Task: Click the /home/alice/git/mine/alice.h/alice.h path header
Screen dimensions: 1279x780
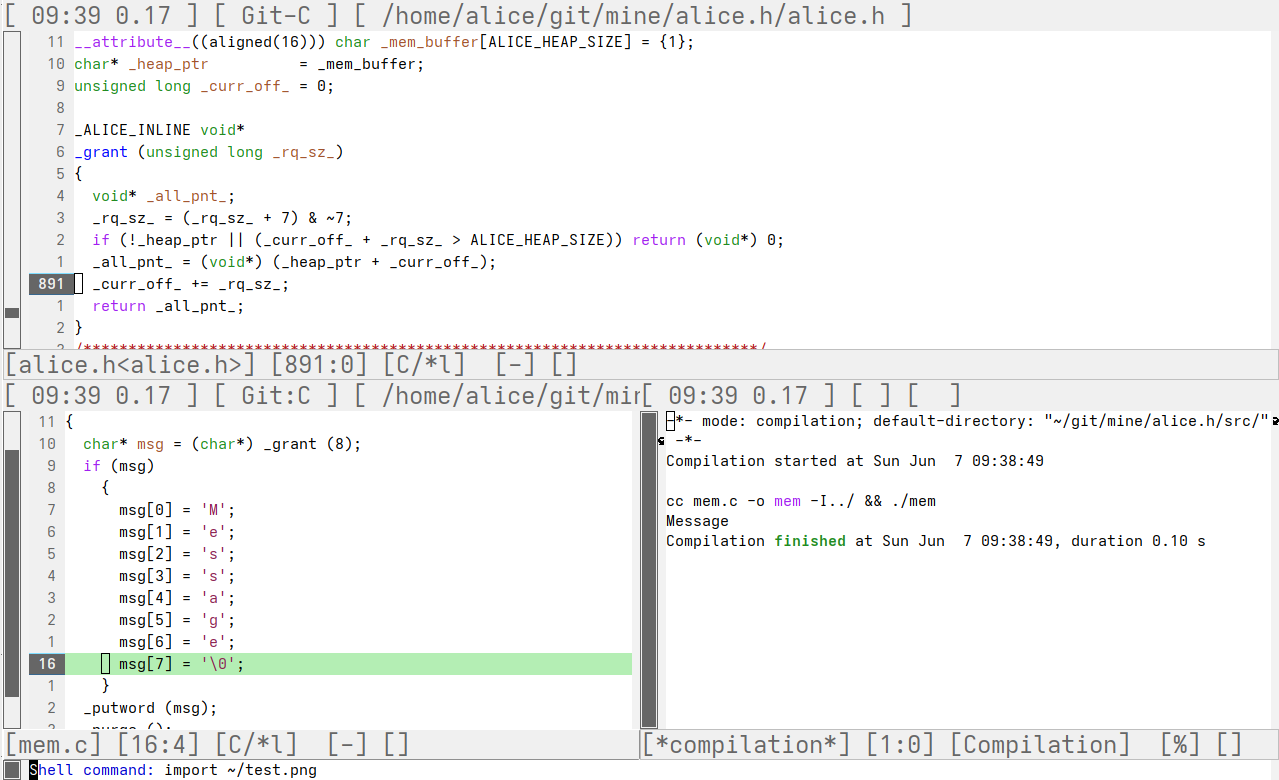Action: tap(633, 15)
